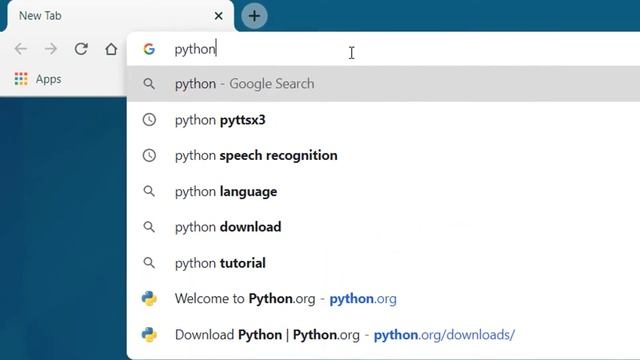Click the Google logo in the address bar
This screenshot has width=640, height=360.
coord(149,49)
